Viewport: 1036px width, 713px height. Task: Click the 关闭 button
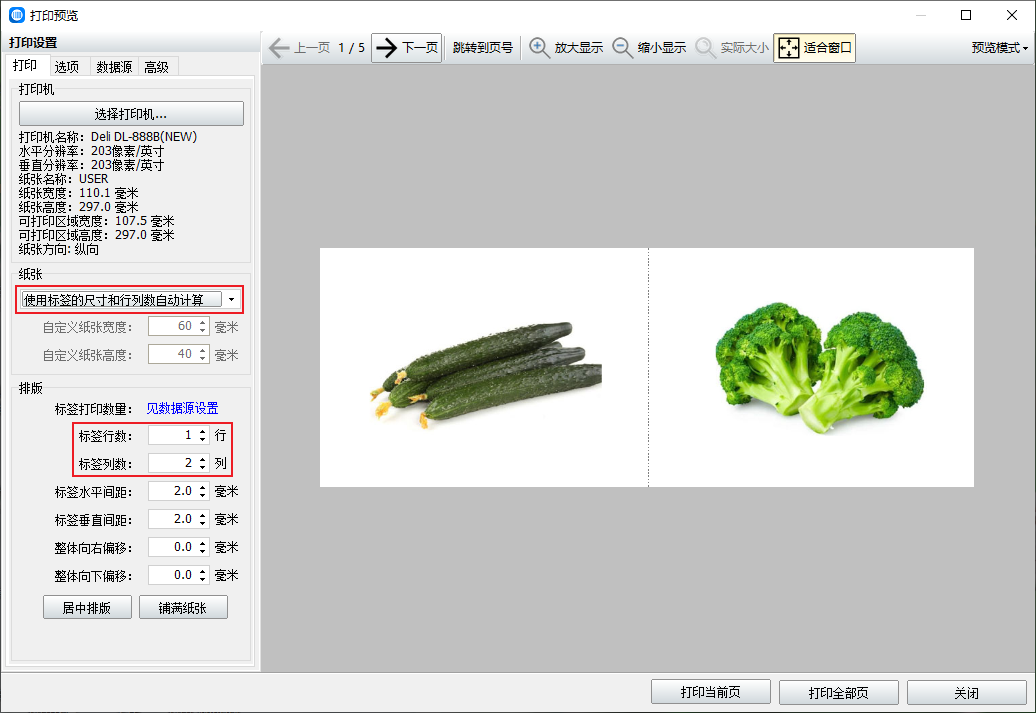(967, 692)
